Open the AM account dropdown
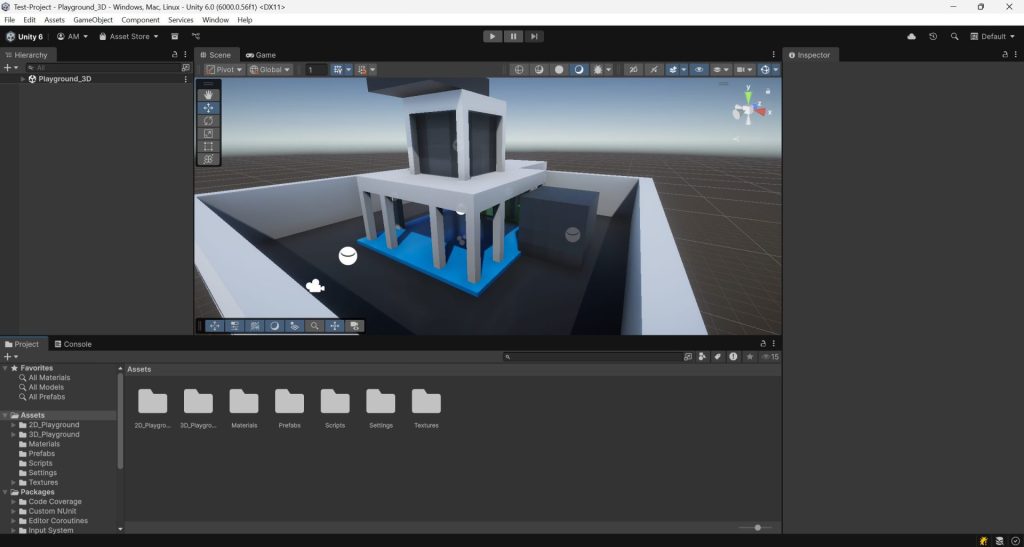The image size is (1024, 547). tap(72, 37)
